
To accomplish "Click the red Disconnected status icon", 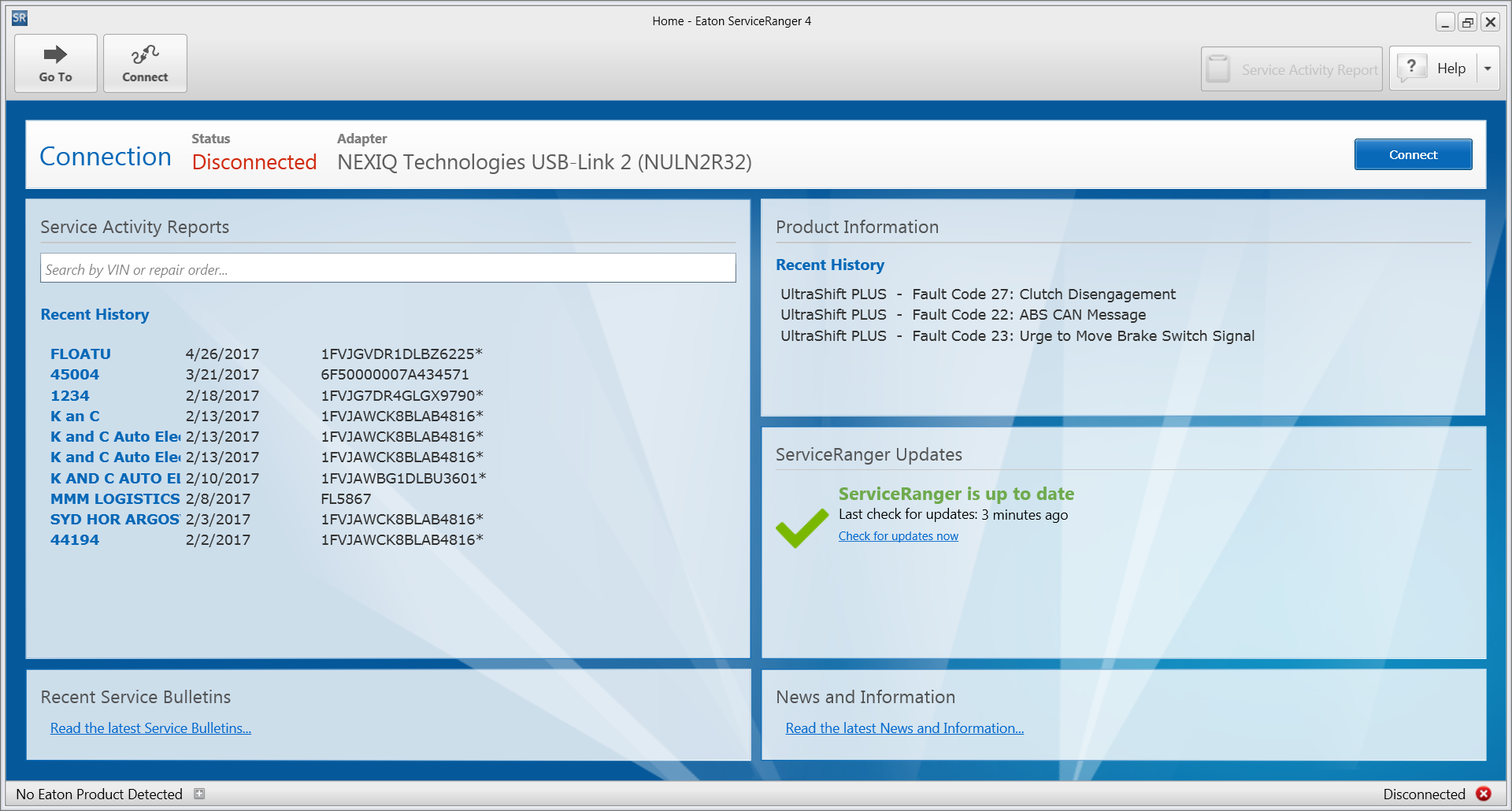I will click(x=1484, y=794).
